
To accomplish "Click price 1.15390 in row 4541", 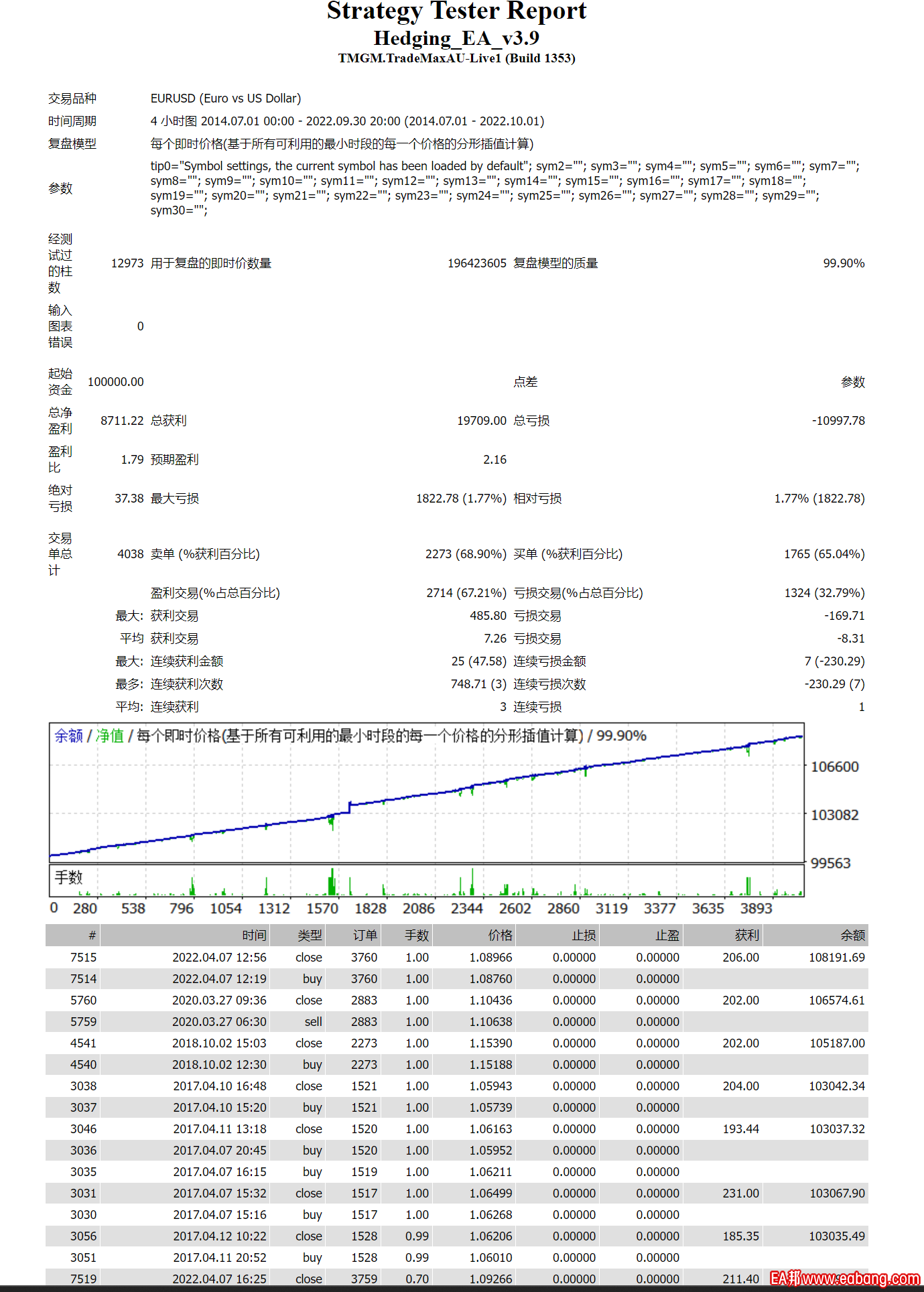I will (x=490, y=1043).
